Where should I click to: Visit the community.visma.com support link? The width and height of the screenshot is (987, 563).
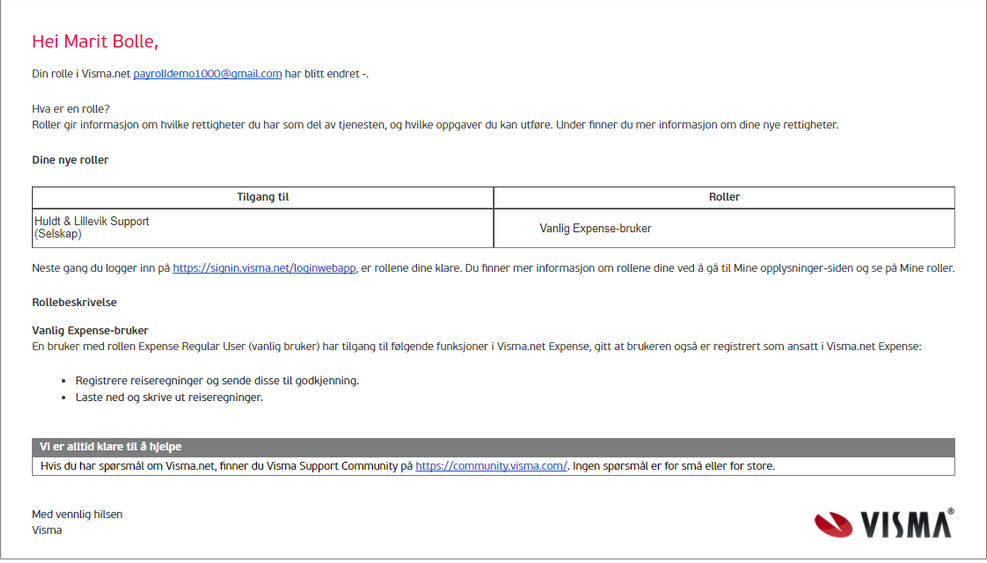pyautogui.click(x=491, y=466)
